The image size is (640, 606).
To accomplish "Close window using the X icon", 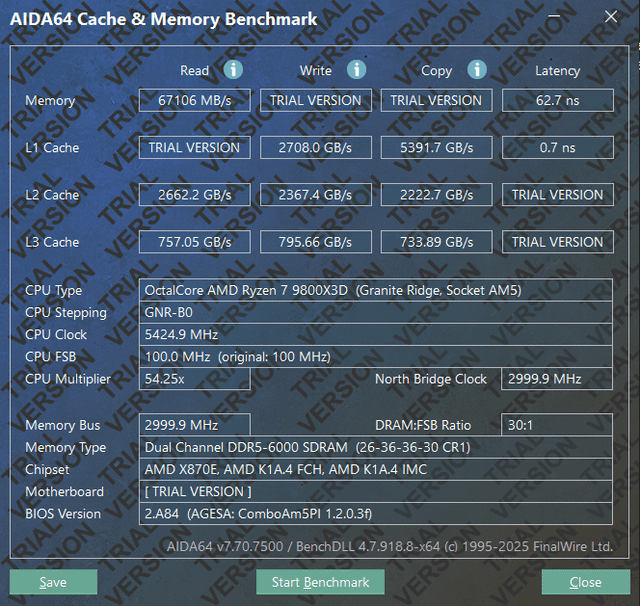I will click(x=611, y=17).
